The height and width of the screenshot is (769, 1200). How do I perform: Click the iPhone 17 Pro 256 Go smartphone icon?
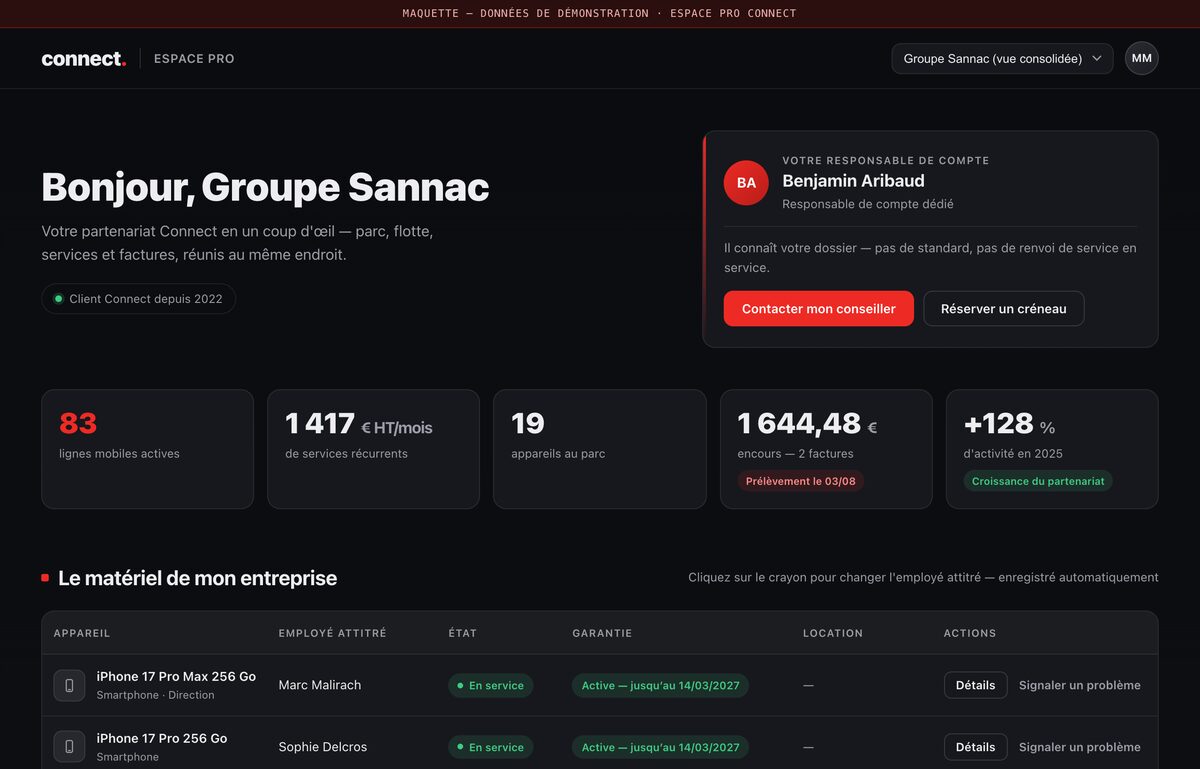coord(69,747)
